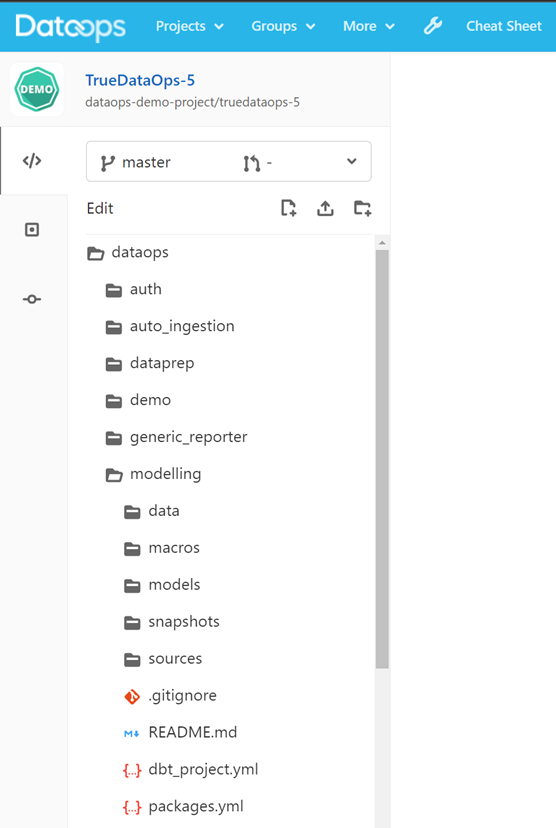Click the file tree scrollbar thumb
Viewport: 556px width, 828px height.
click(382, 459)
